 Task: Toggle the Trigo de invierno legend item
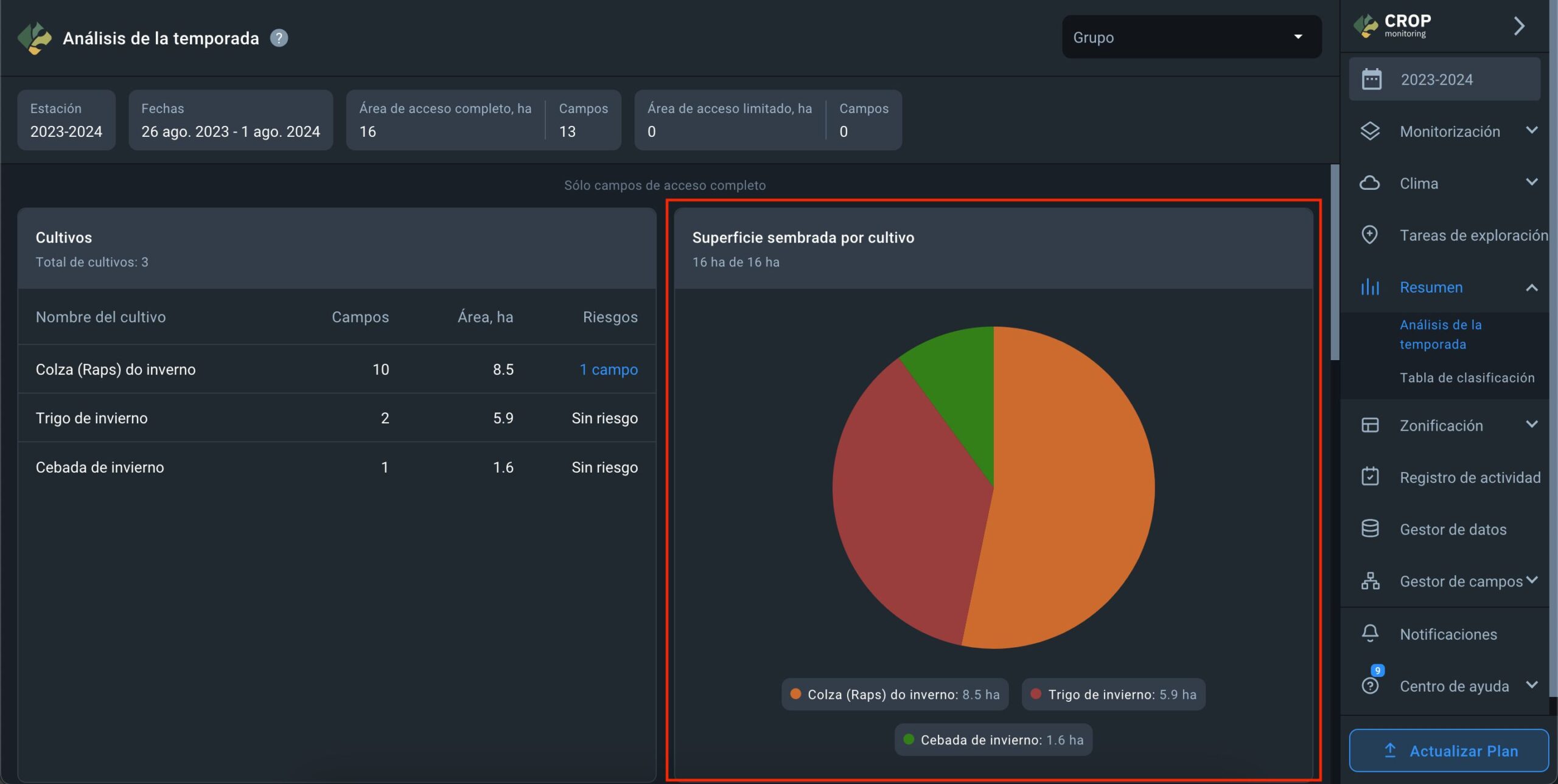1113,695
